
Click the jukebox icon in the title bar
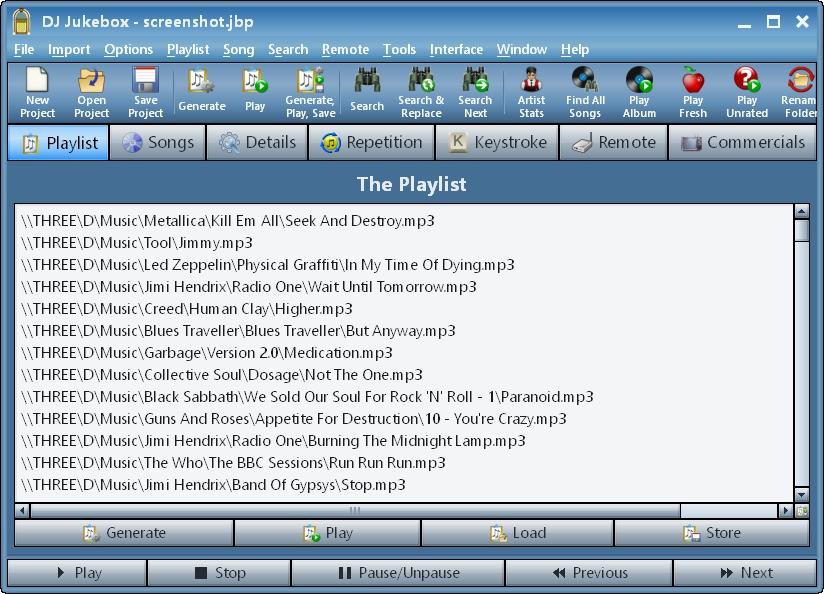click(x=21, y=22)
